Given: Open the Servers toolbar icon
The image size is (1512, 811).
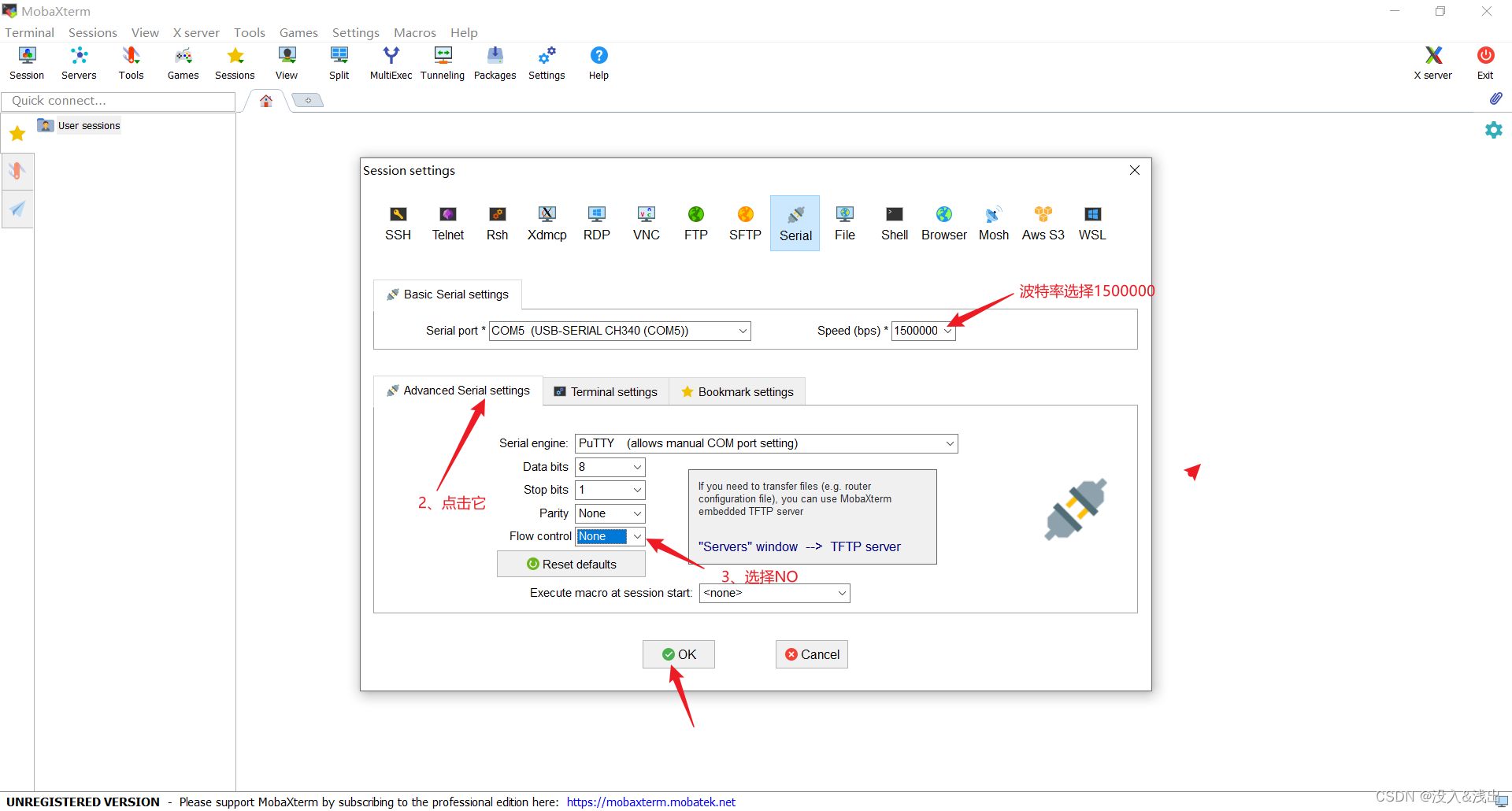Looking at the screenshot, I should tap(79, 63).
